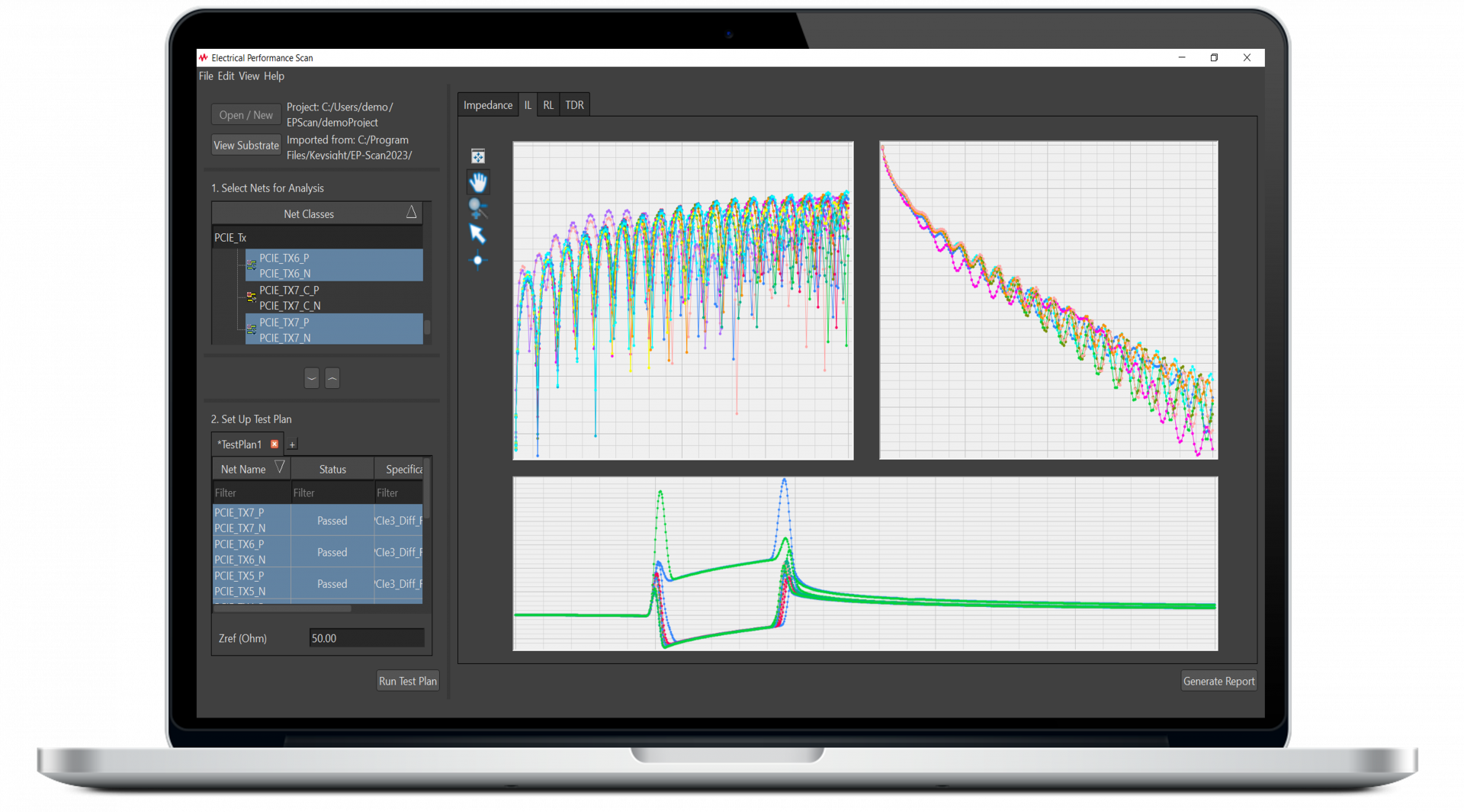Toggle Net Name column sort arrow
Image resolution: width=1464 pixels, height=812 pixels.
tap(279, 467)
